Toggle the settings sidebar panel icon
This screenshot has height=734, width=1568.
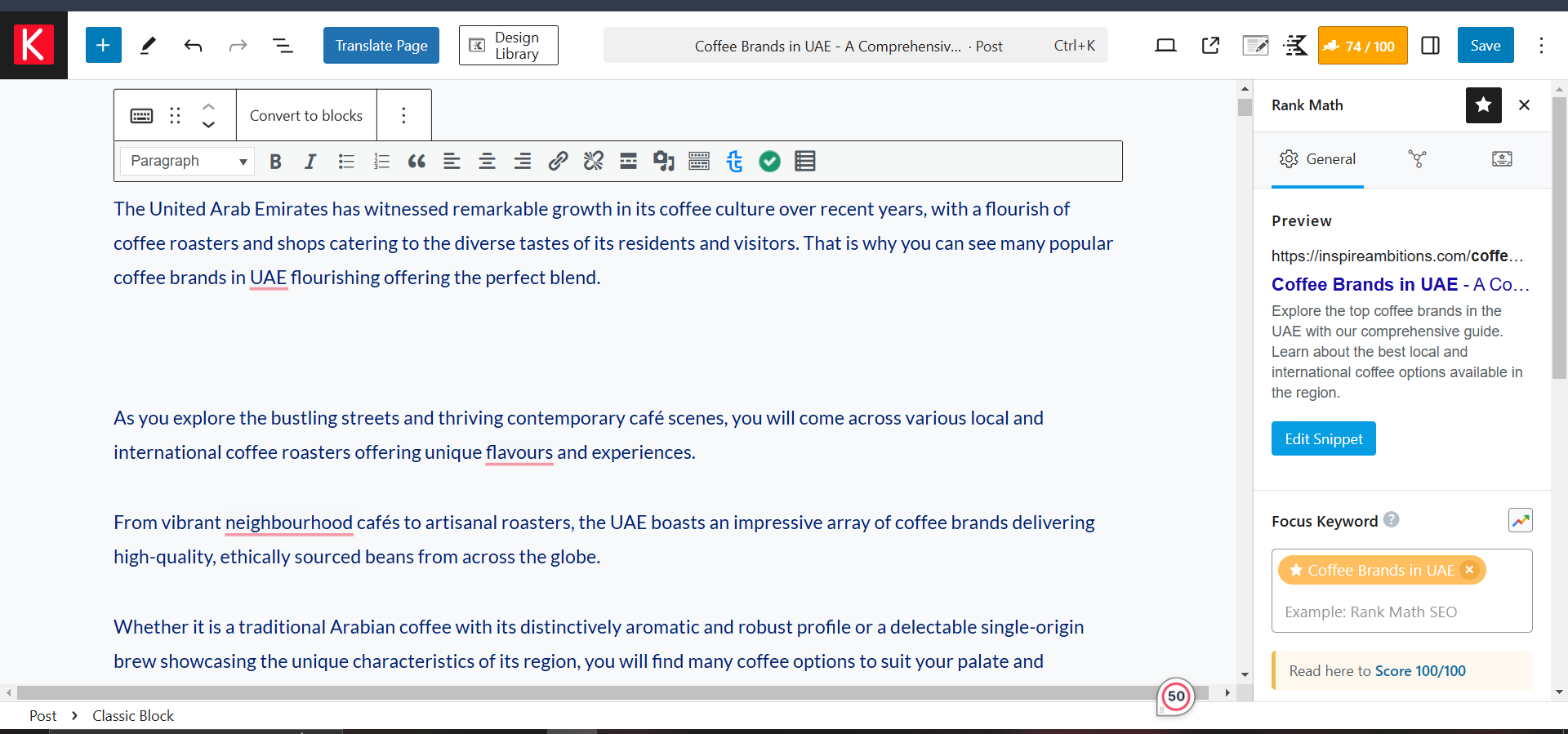pyautogui.click(x=1431, y=46)
